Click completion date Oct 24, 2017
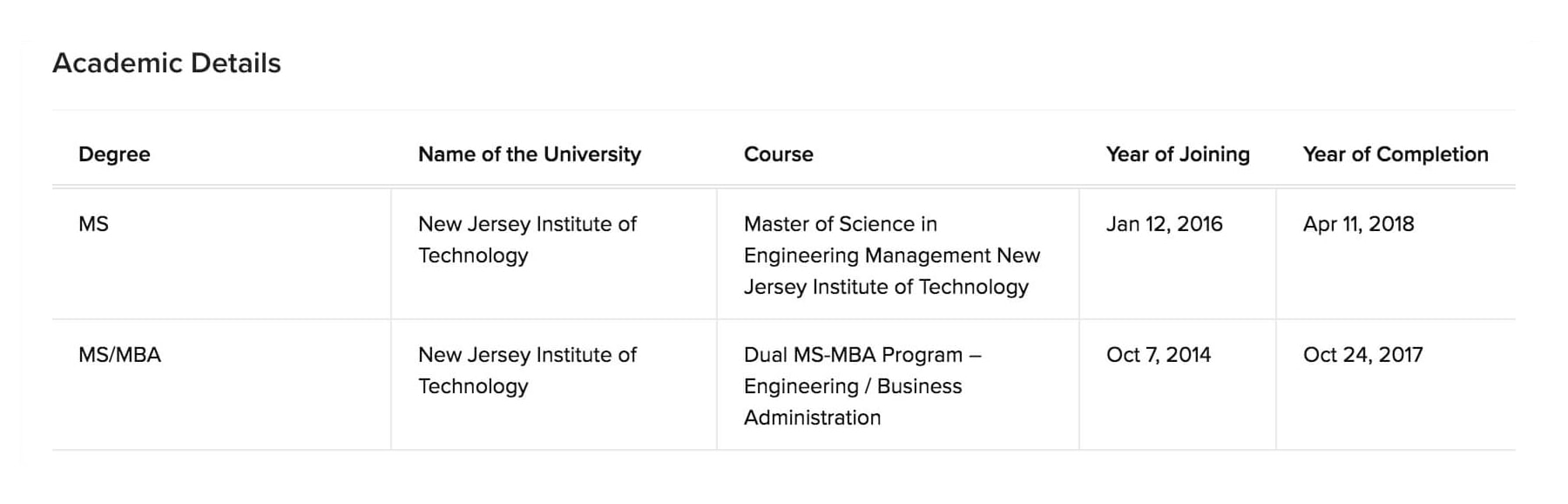This screenshot has width=1568, height=504. [x=1362, y=355]
